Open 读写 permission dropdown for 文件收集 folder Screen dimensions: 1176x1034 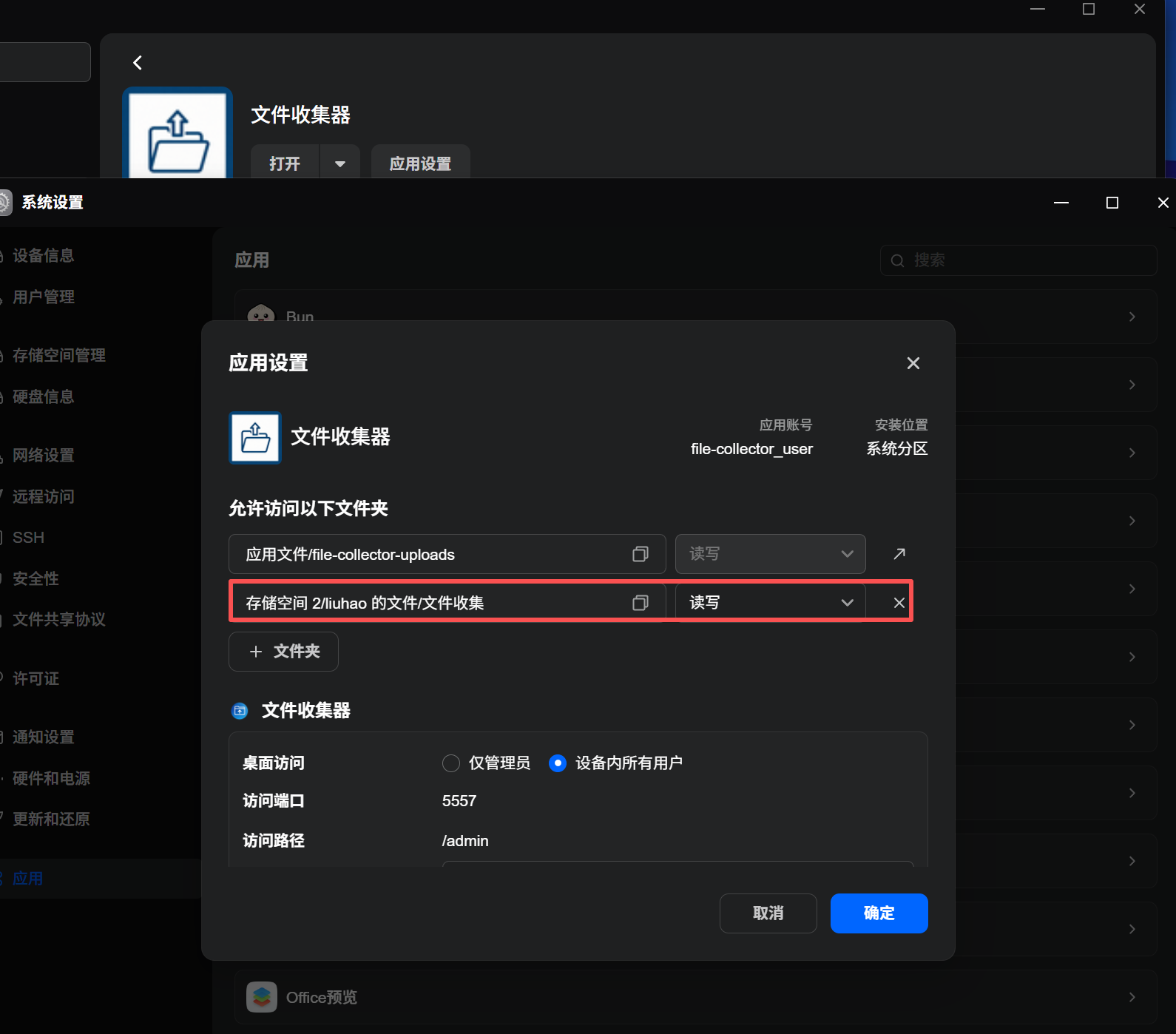click(x=770, y=603)
